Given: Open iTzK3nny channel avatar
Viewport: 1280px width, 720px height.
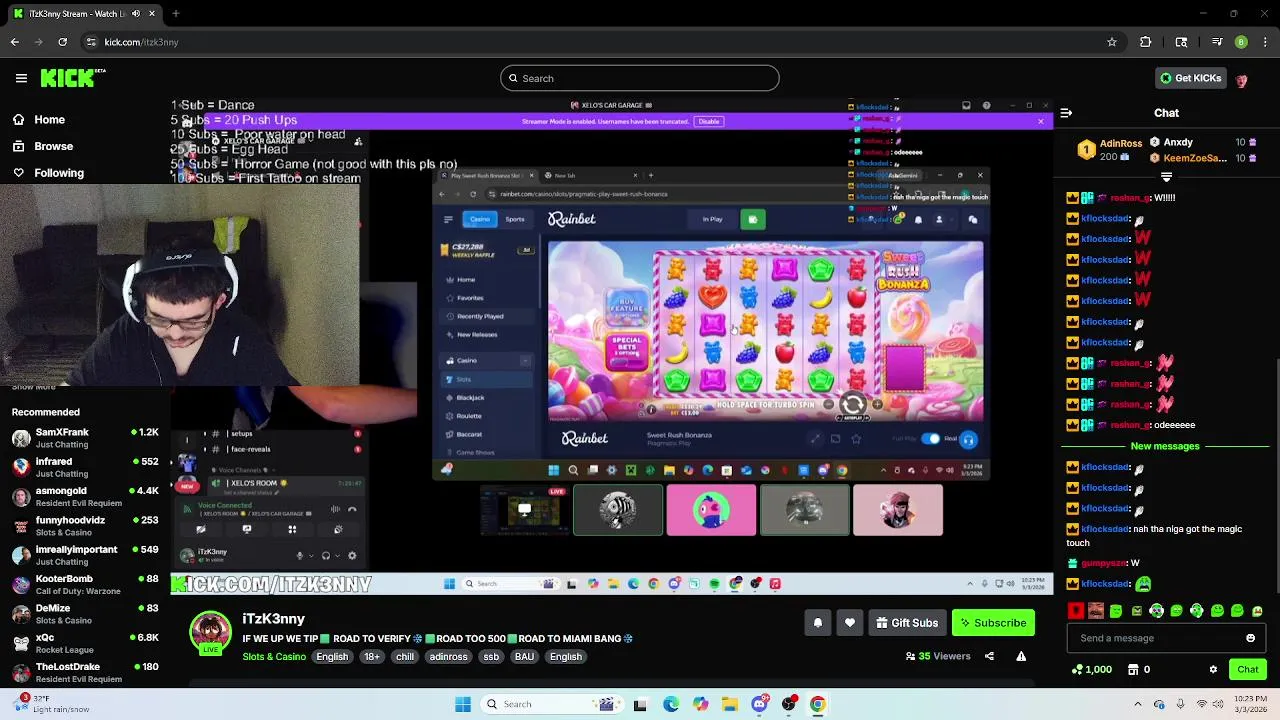Looking at the screenshot, I should tap(210, 633).
